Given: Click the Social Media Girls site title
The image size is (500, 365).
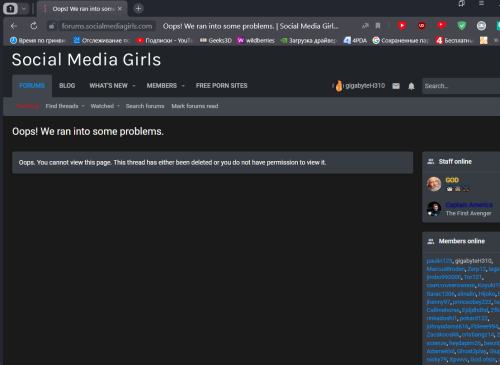Looking at the screenshot, I should 86,60.
